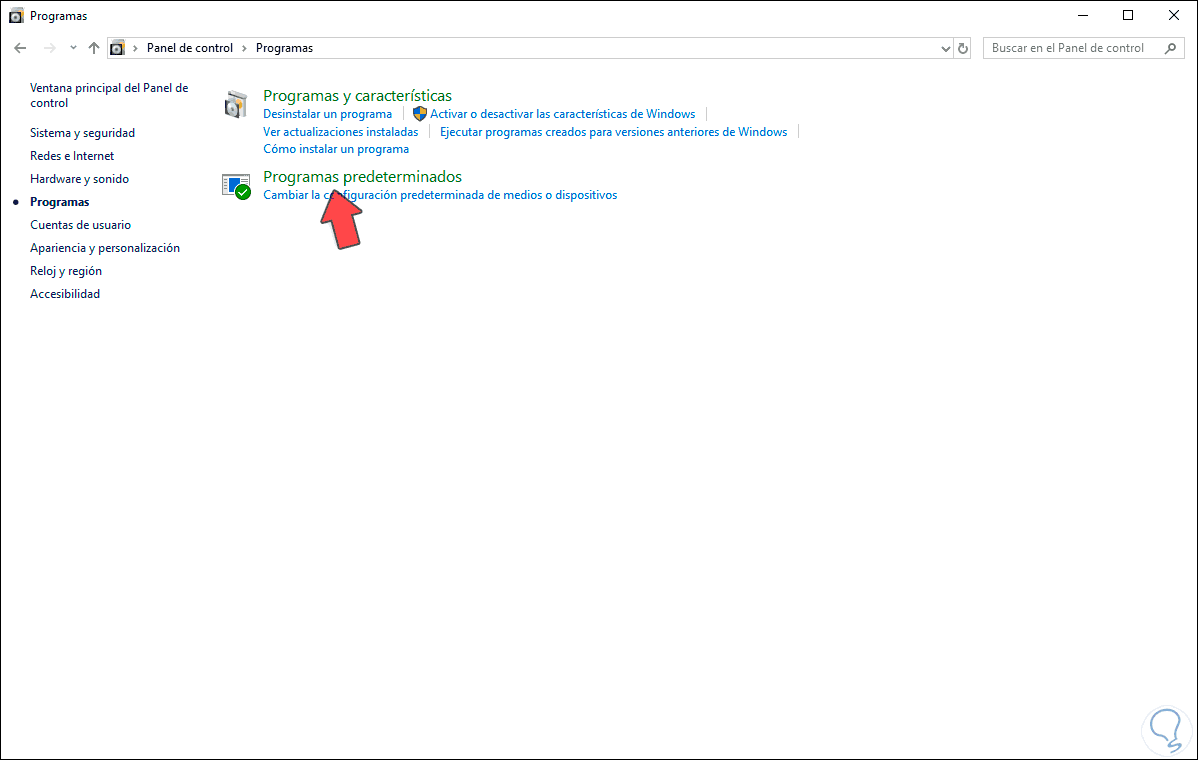Minimize the Programas window

[x=1083, y=15]
